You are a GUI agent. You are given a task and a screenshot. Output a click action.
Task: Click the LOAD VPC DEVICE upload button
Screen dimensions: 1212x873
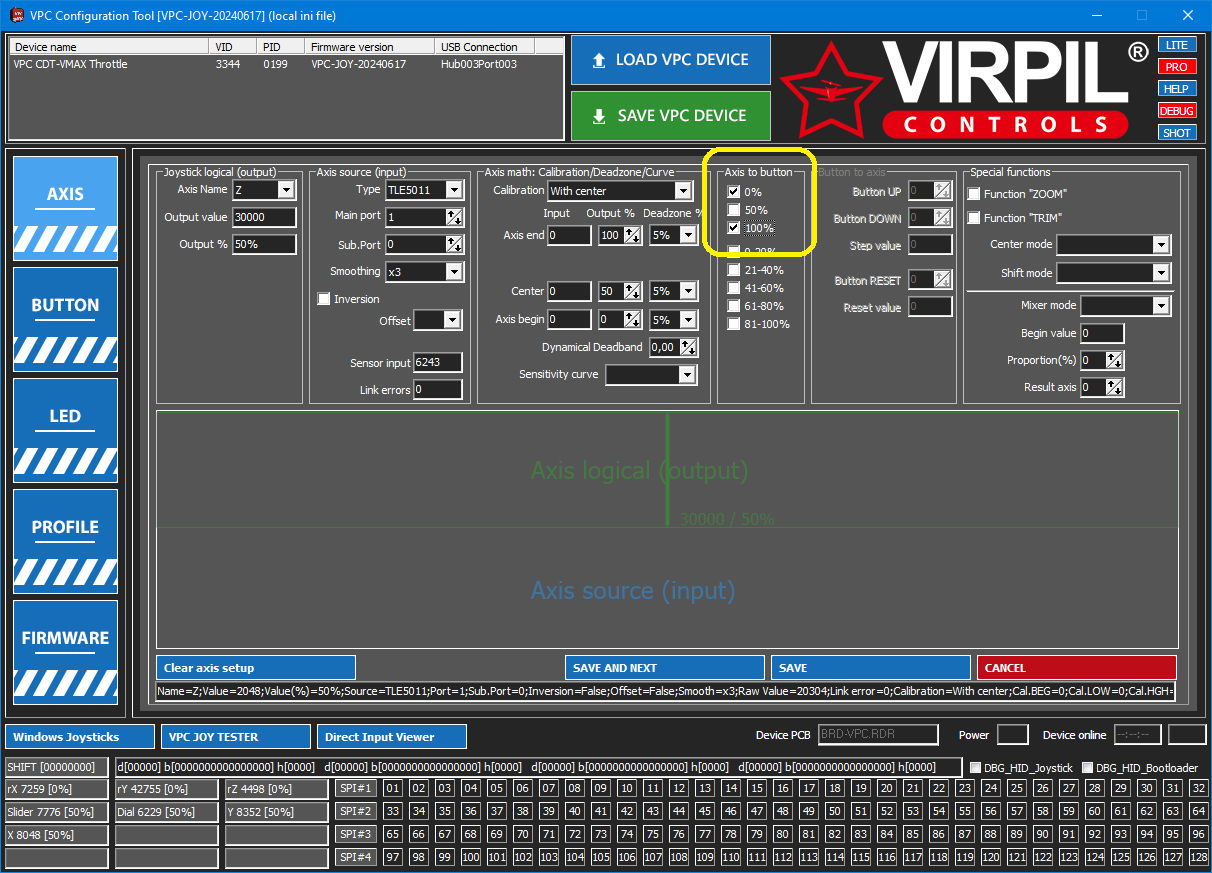pos(670,60)
